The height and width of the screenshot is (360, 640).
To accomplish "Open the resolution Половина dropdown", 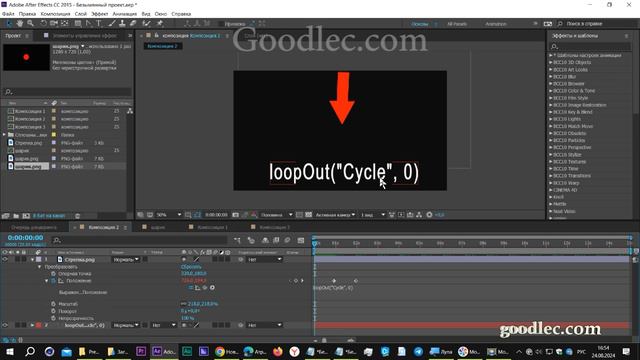I will coord(276,215).
